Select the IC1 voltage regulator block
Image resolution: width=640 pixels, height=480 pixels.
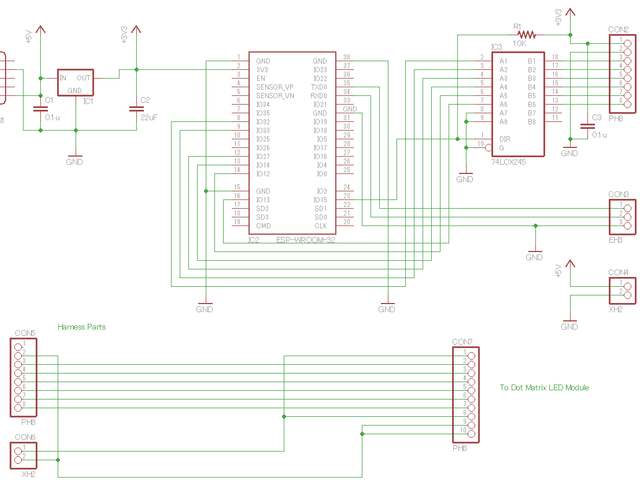tap(75, 83)
